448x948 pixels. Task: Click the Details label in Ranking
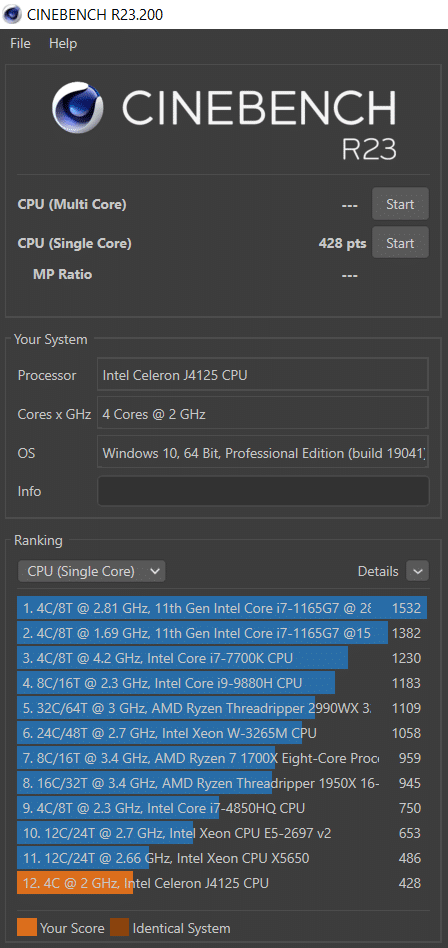pos(378,571)
